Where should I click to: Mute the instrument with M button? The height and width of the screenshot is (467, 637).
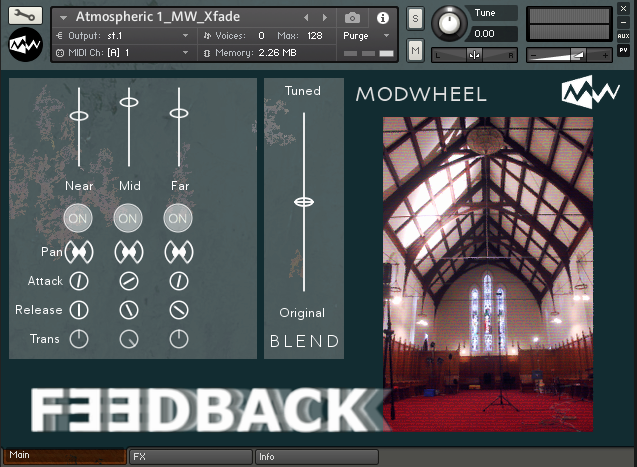coord(415,51)
